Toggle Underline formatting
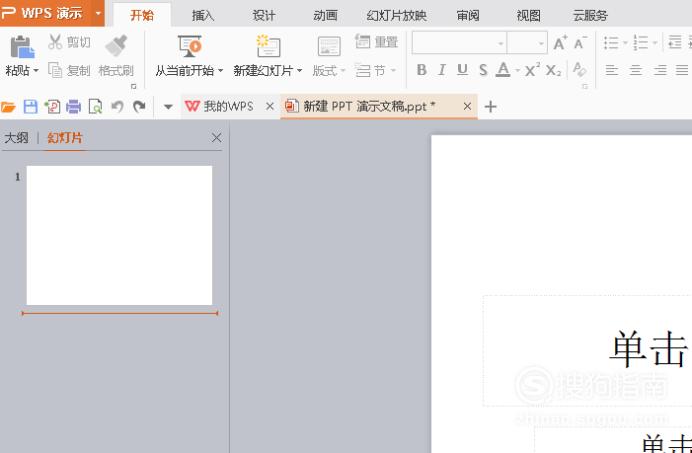 pyautogui.click(x=462, y=70)
